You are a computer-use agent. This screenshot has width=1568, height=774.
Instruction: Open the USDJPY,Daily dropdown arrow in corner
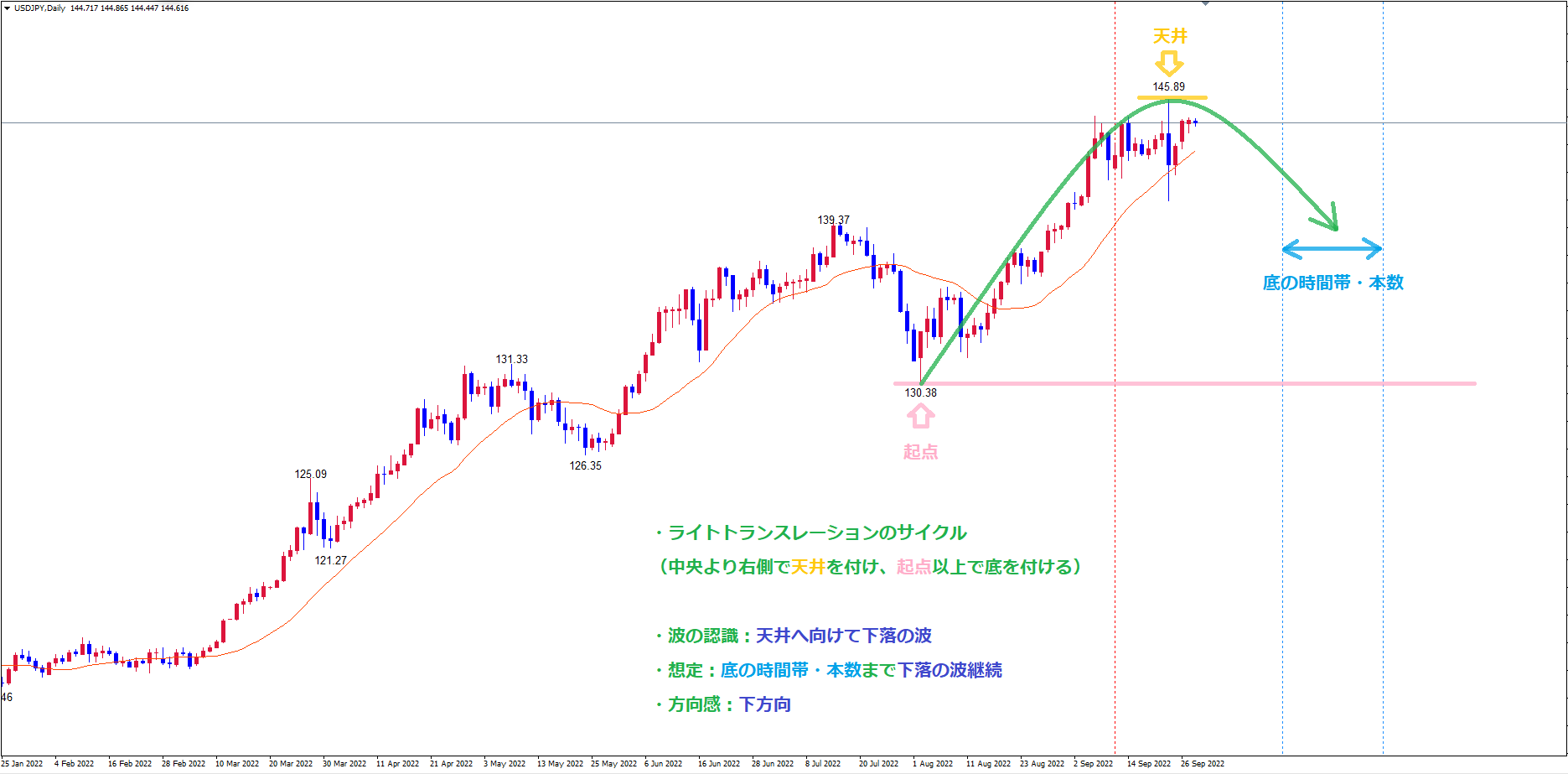(7, 8)
